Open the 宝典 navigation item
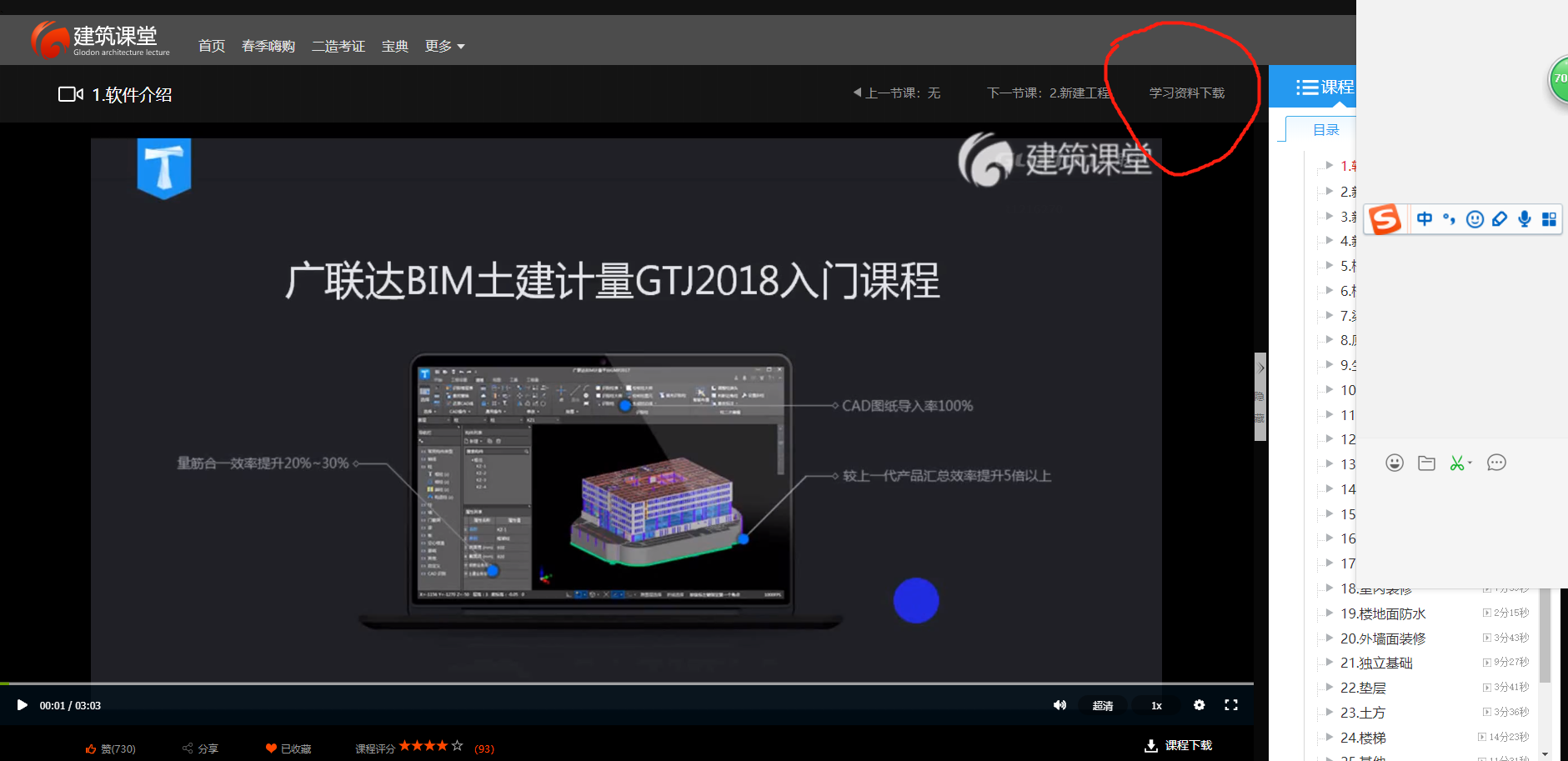1568x761 pixels. pyautogui.click(x=395, y=46)
